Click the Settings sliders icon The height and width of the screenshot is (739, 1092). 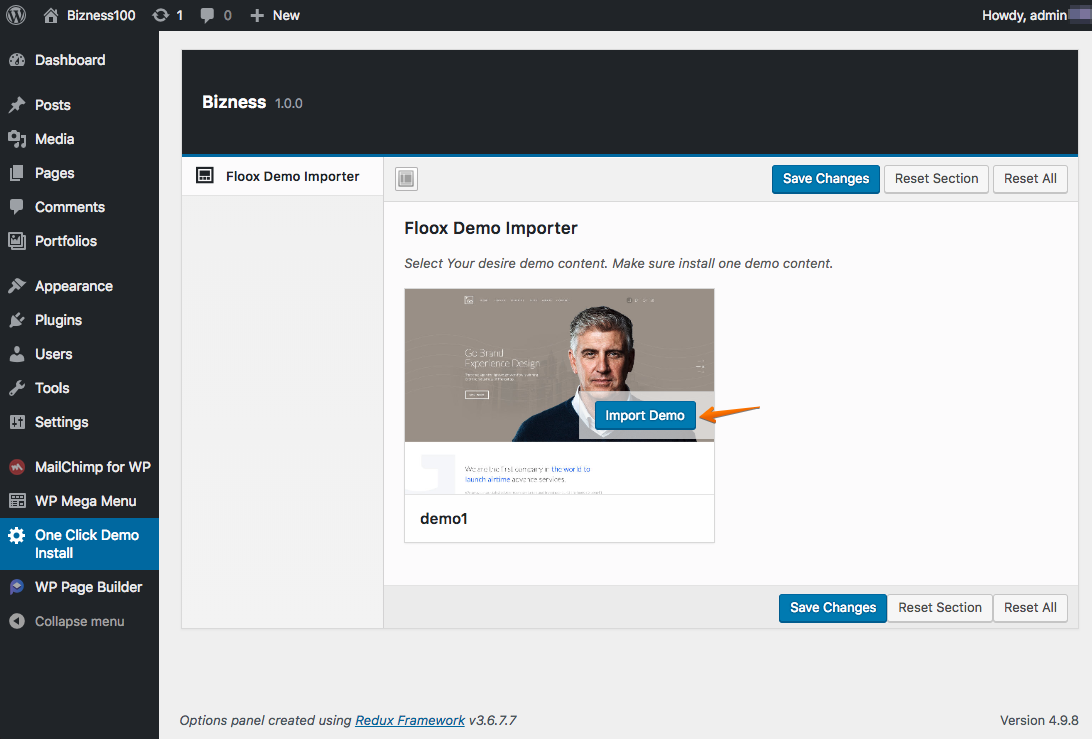[x=17, y=422]
